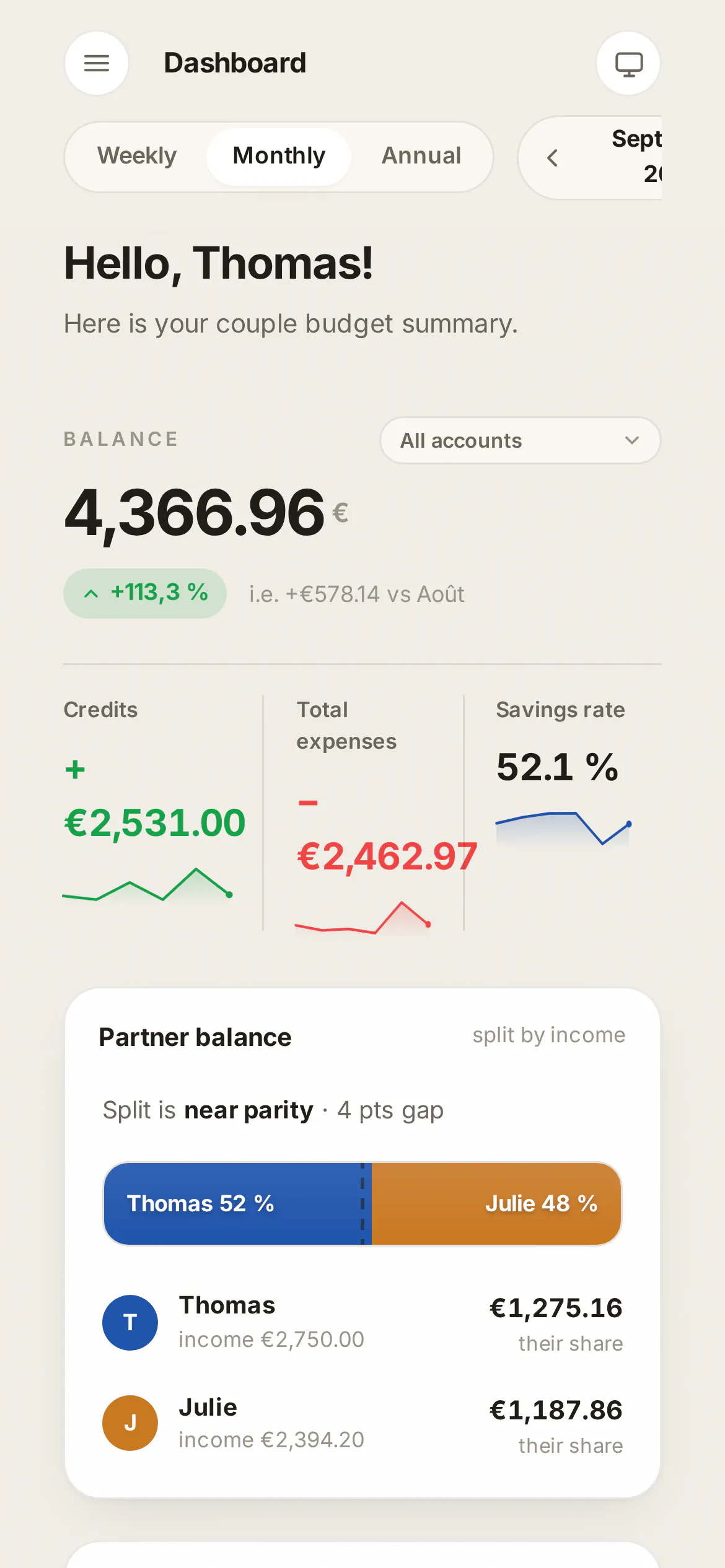Switch to Annual view
This screenshot has height=1568, width=725.
[x=421, y=156]
